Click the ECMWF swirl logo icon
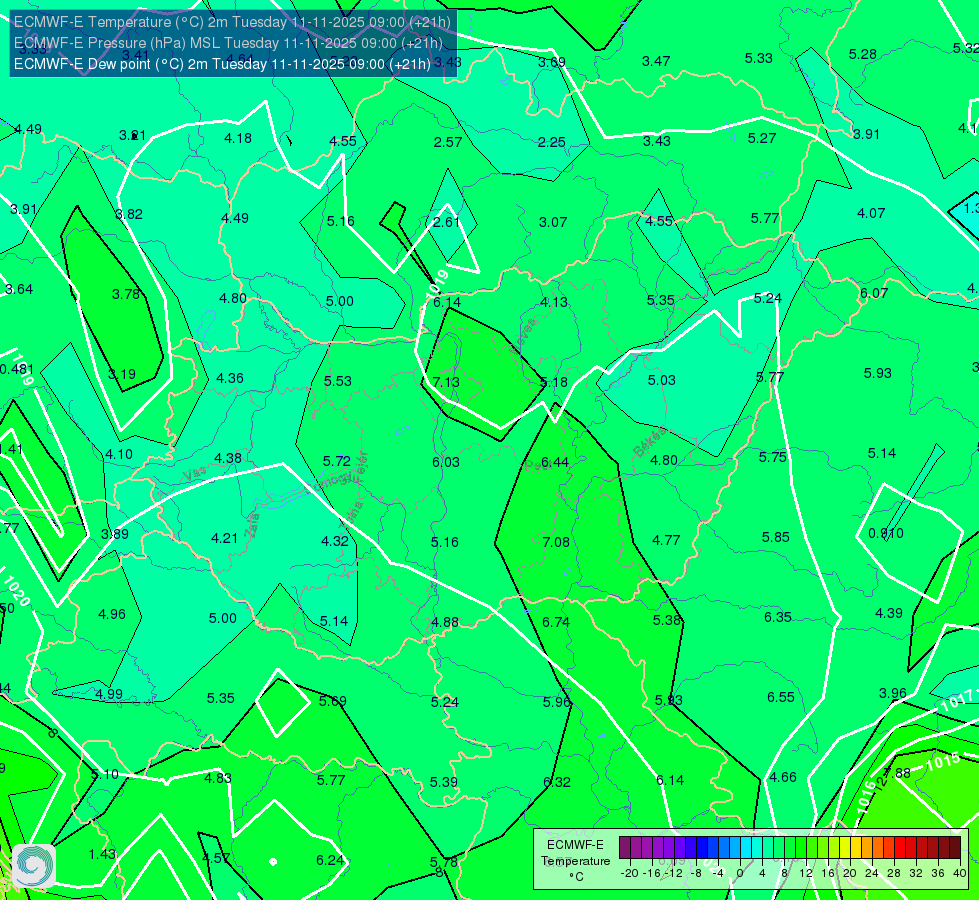Viewport: 979px width, 900px height. pos(34,866)
